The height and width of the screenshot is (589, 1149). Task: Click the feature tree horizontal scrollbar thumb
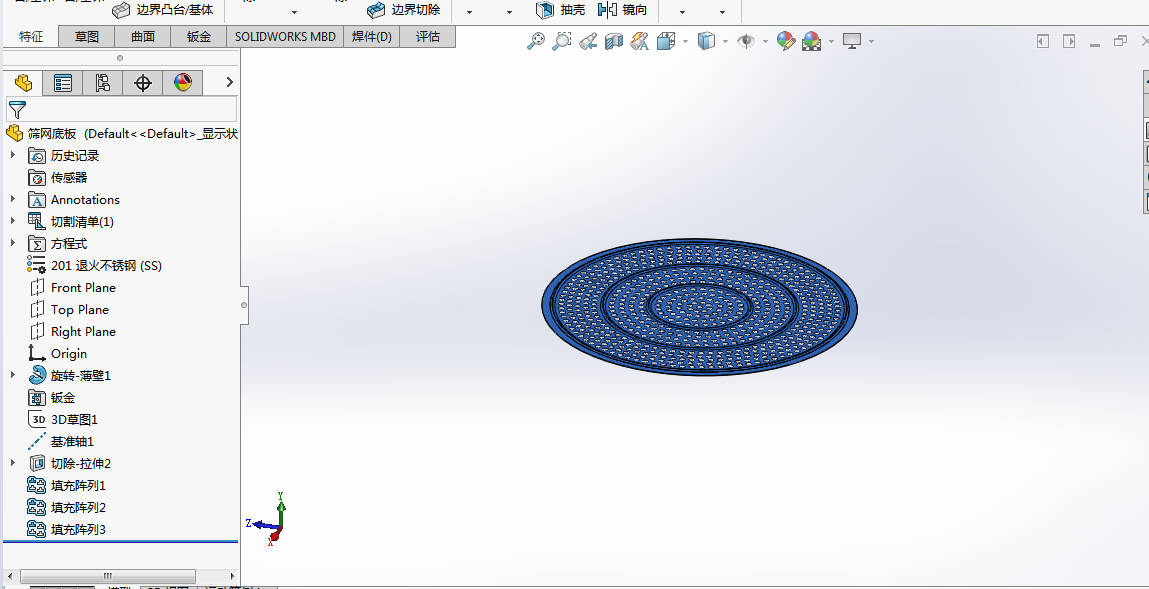pos(108,576)
